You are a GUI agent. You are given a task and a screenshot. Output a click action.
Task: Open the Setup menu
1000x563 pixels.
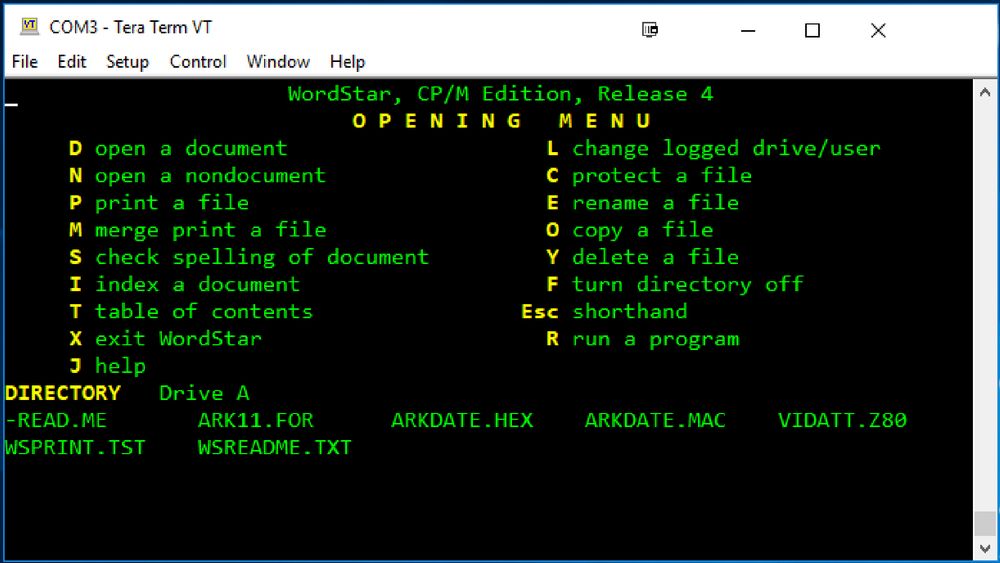point(128,62)
